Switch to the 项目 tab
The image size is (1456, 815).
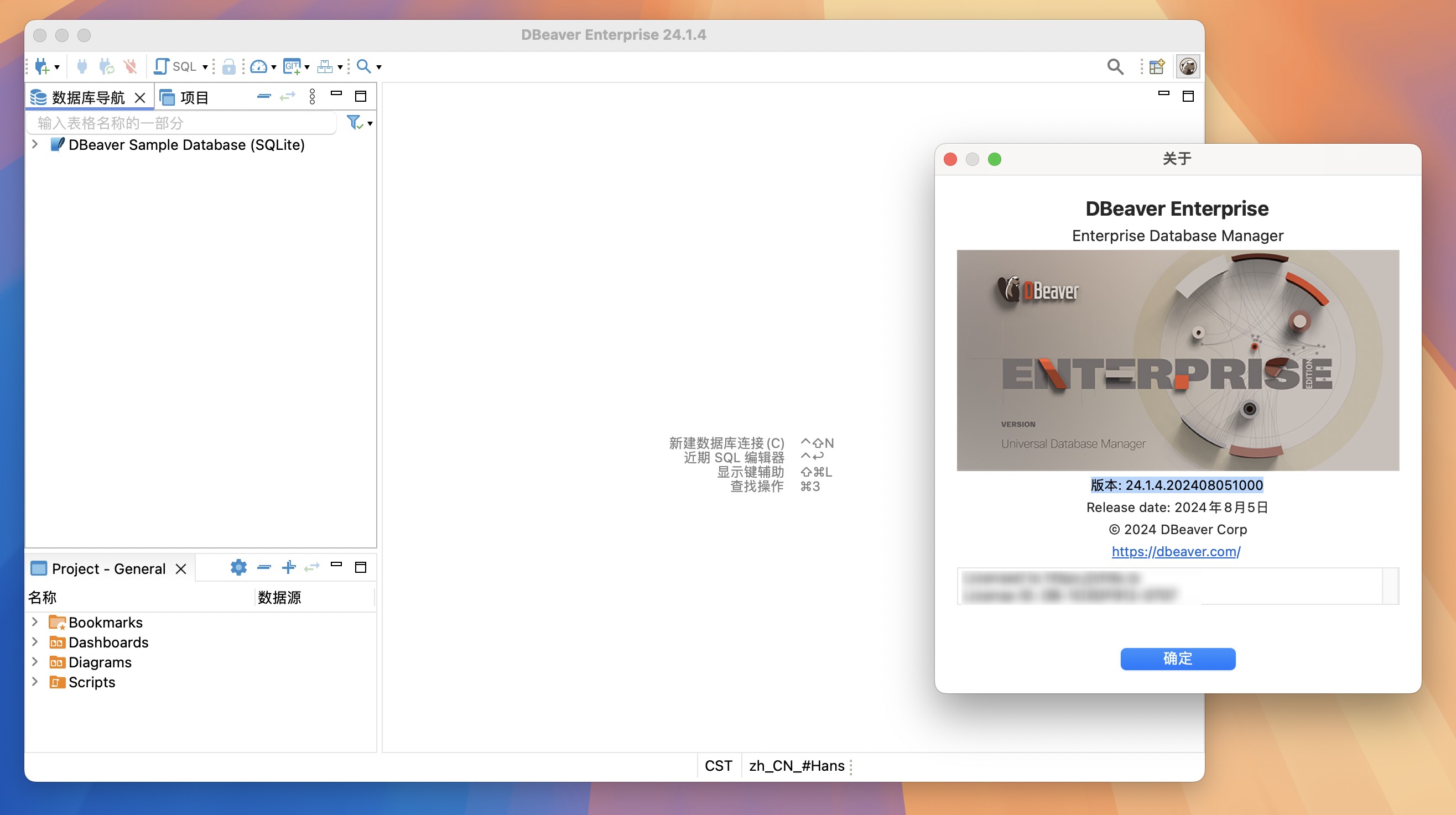click(x=184, y=98)
